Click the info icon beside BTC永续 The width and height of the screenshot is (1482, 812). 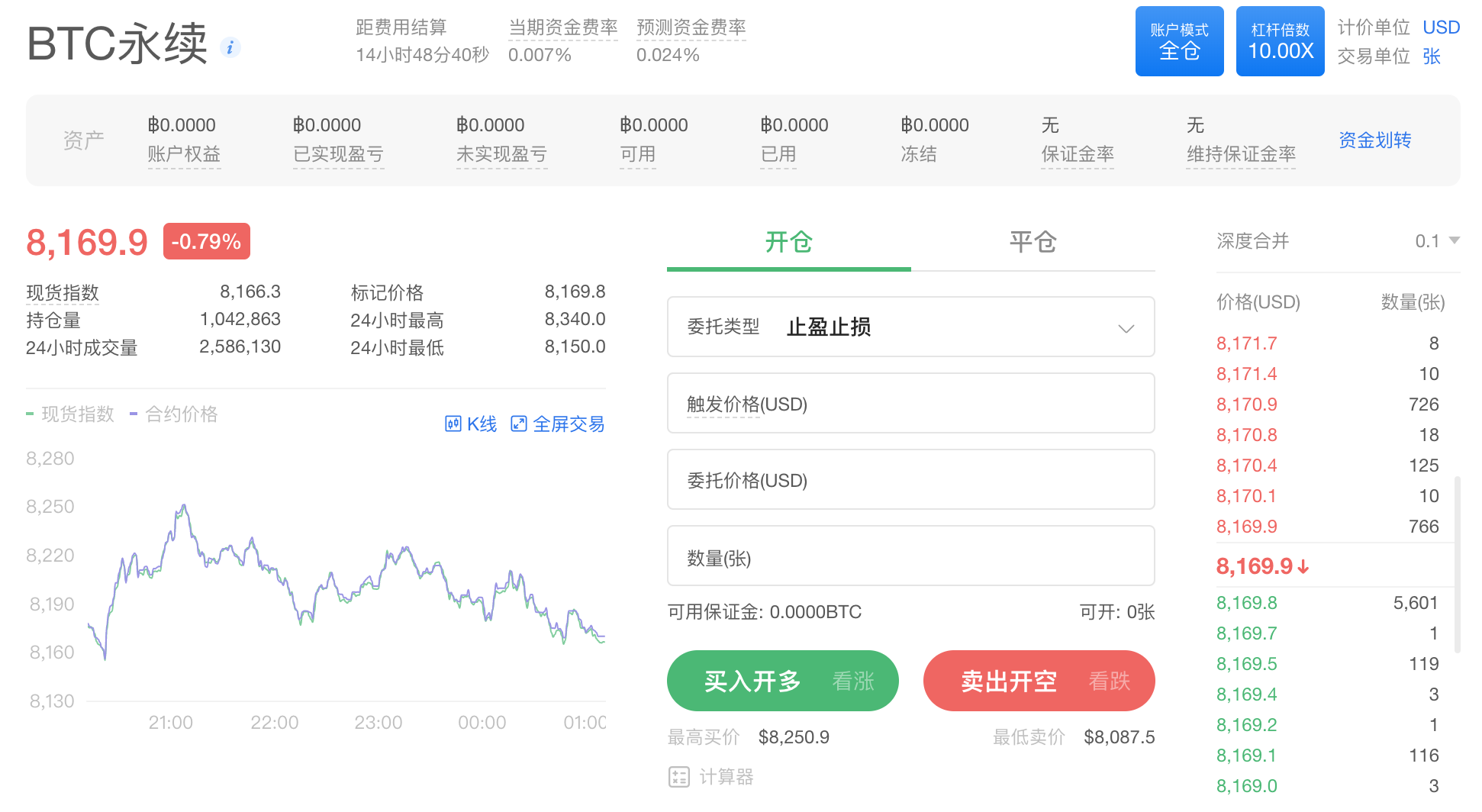click(x=230, y=47)
